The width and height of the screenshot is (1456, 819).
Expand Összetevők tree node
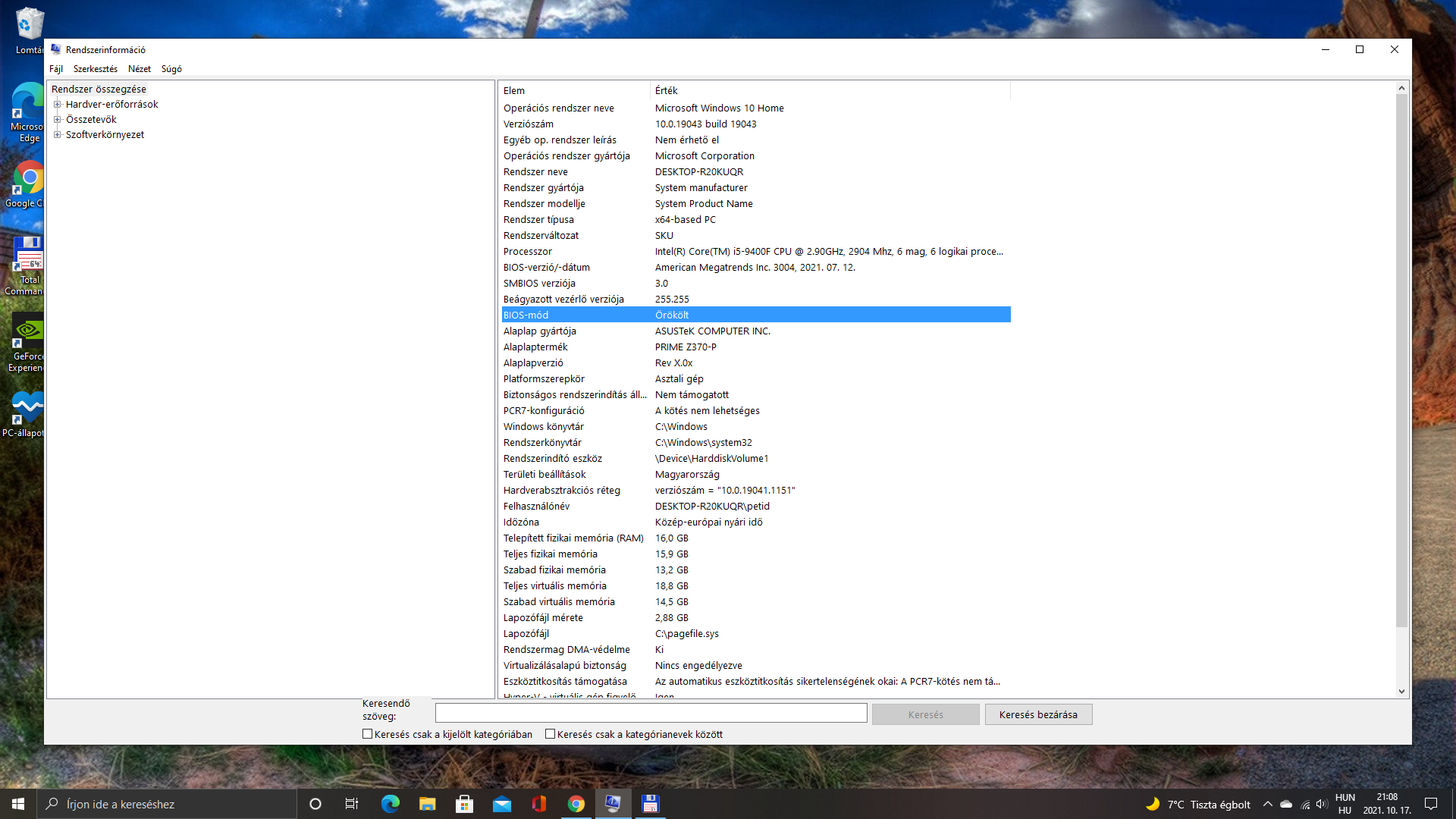pyautogui.click(x=57, y=120)
